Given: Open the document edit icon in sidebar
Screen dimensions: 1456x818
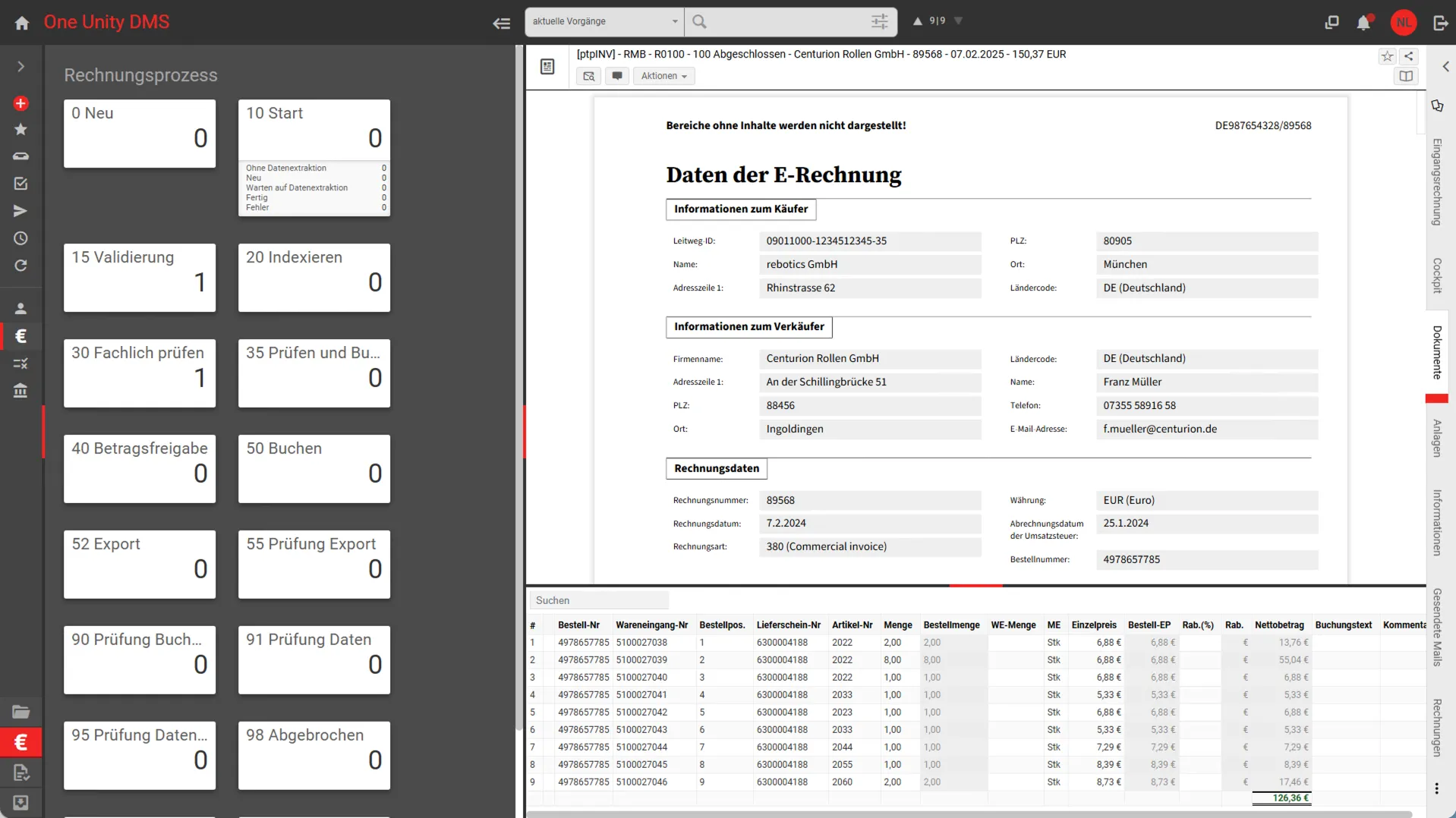Looking at the screenshot, I should 21,772.
